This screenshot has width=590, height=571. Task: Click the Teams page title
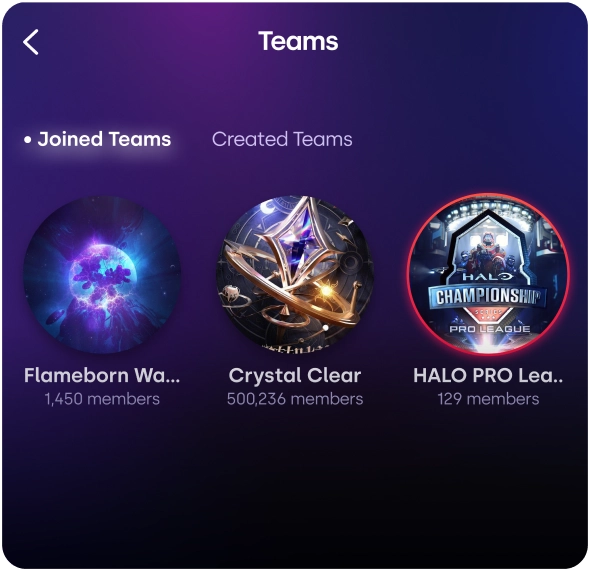[x=298, y=41]
